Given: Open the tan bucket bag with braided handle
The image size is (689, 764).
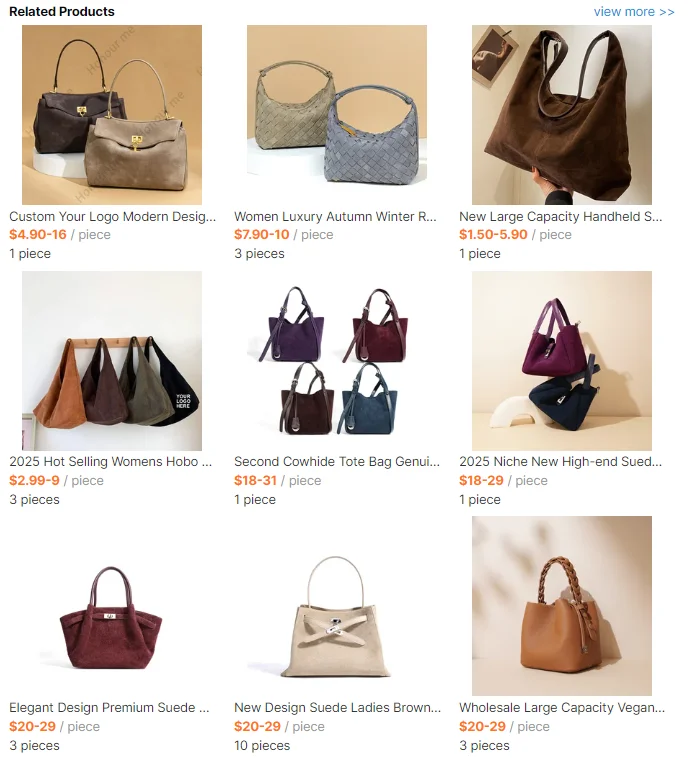Looking at the screenshot, I should tap(561, 606).
